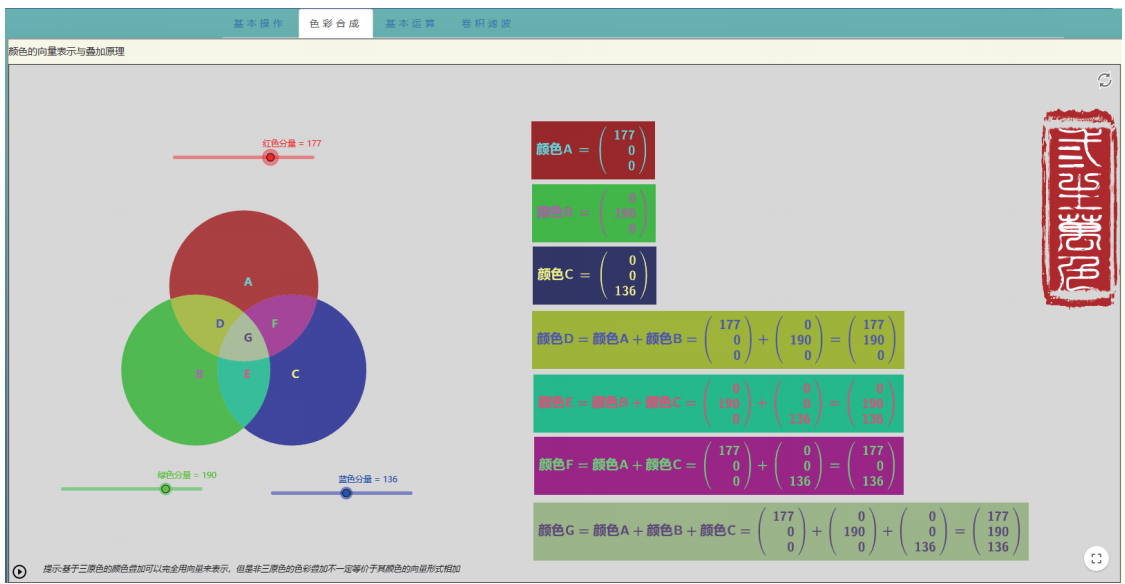
Task: Open the 基本运算 tab
Action: coord(410,23)
